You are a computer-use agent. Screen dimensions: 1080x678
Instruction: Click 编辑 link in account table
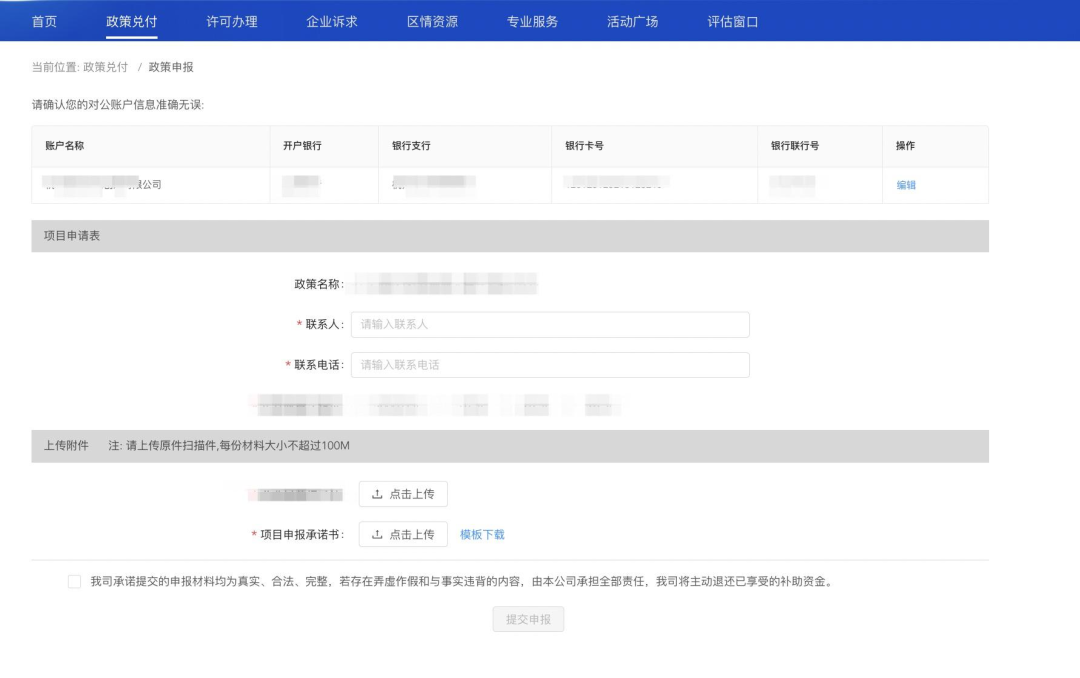[x=906, y=185]
